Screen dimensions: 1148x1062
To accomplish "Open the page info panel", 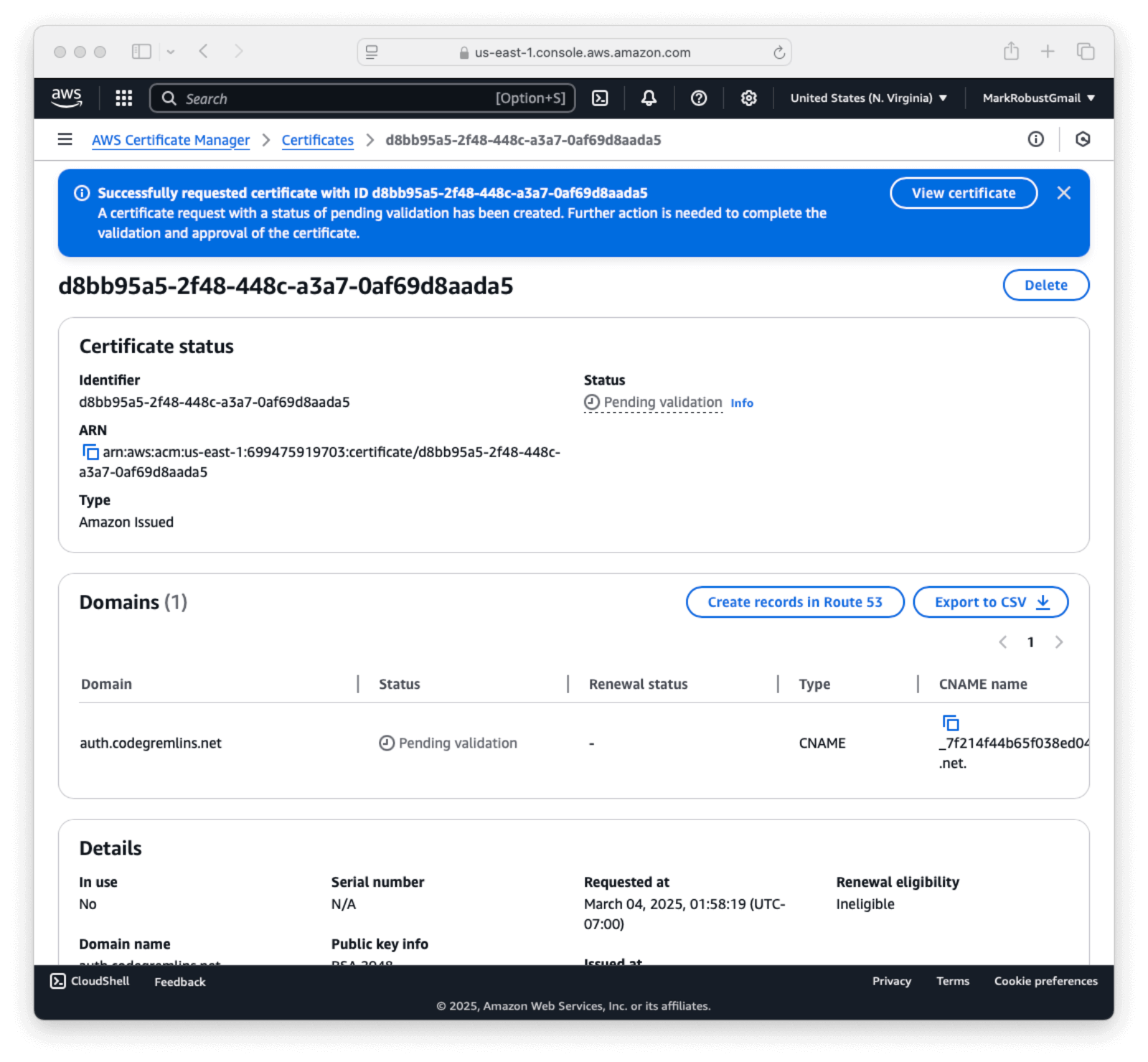I will click(x=1036, y=139).
